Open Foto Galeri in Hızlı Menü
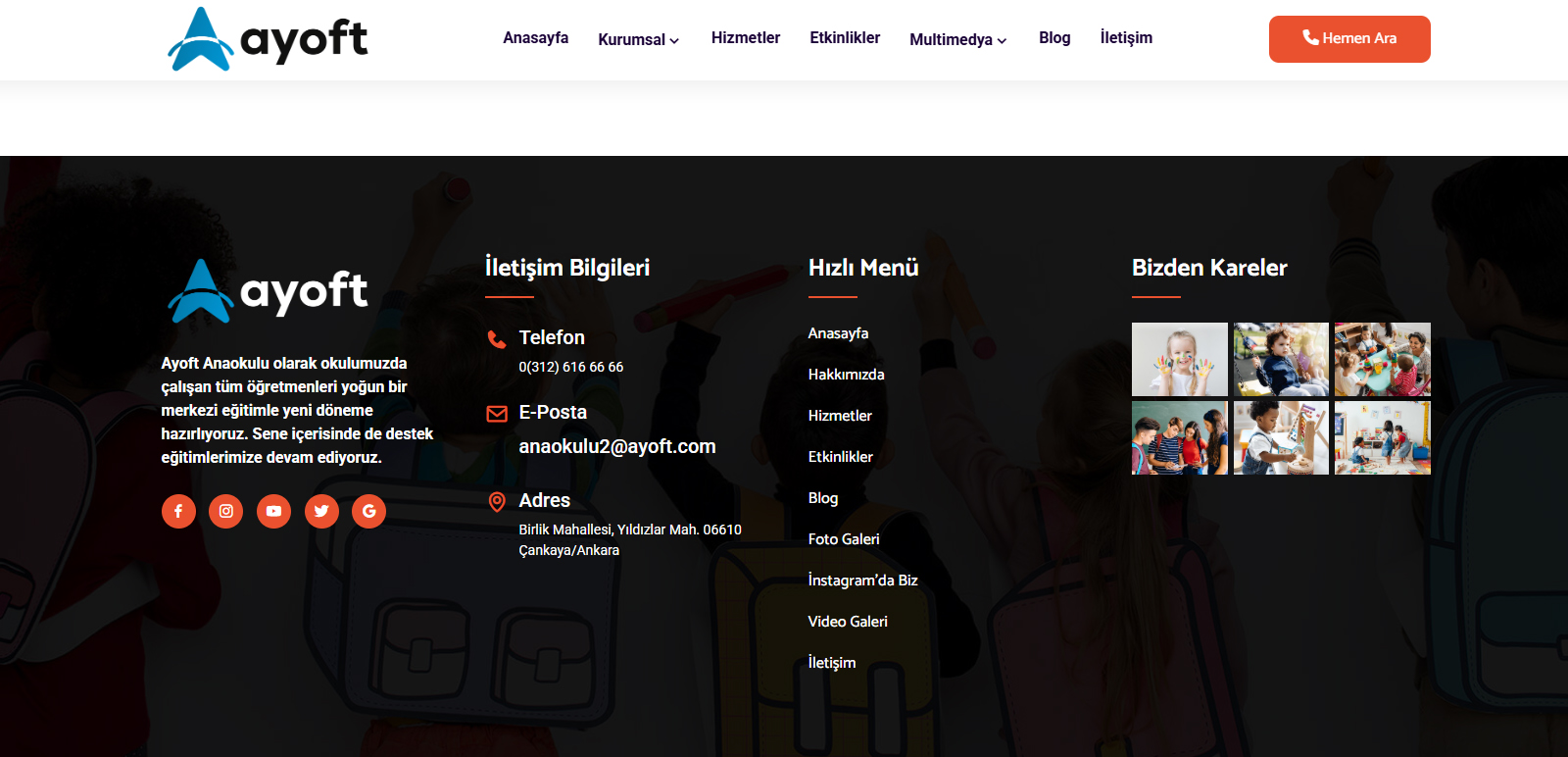 (843, 539)
